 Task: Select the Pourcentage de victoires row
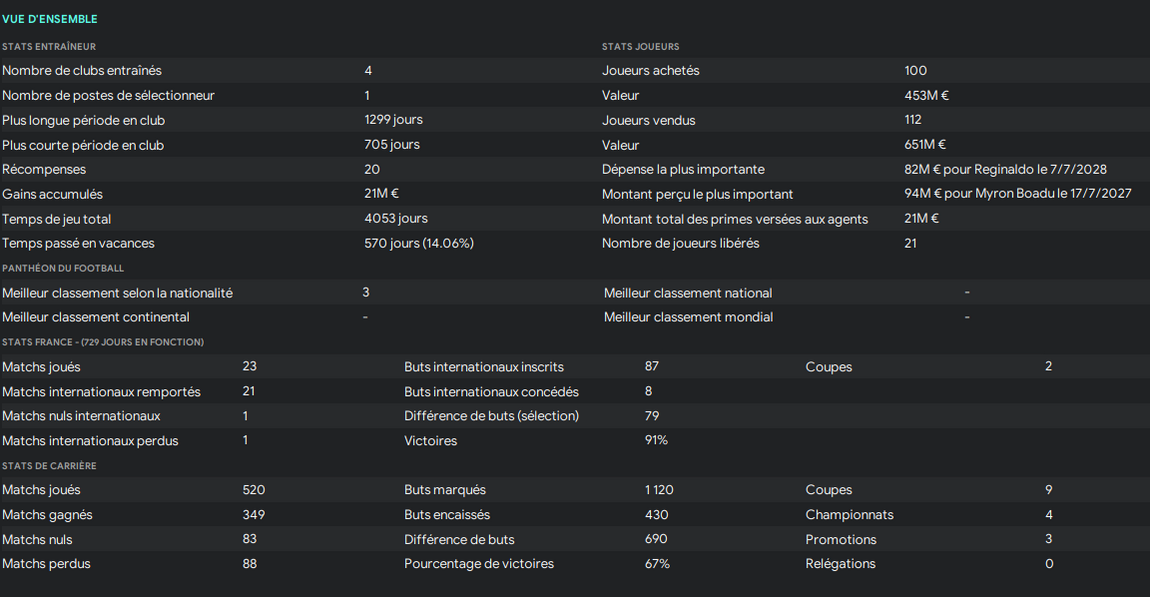coord(479,564)
